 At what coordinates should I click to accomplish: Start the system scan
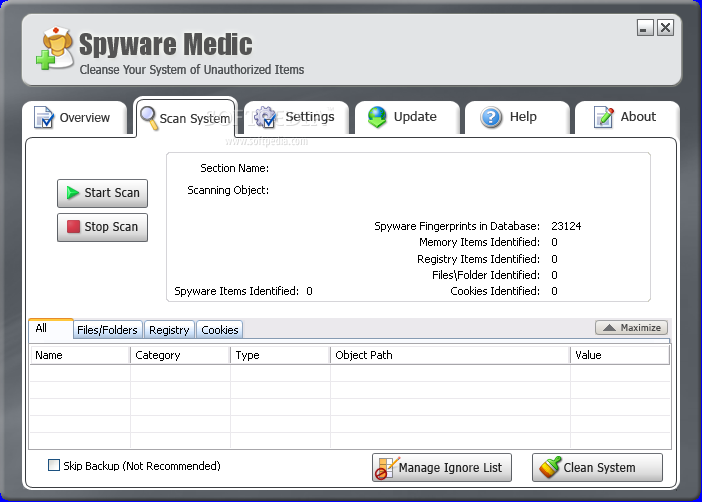[103, 193]
